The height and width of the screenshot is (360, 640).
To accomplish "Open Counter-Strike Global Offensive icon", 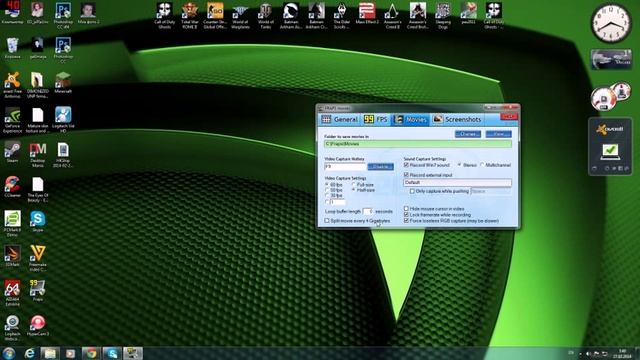I will click(215, 16).
